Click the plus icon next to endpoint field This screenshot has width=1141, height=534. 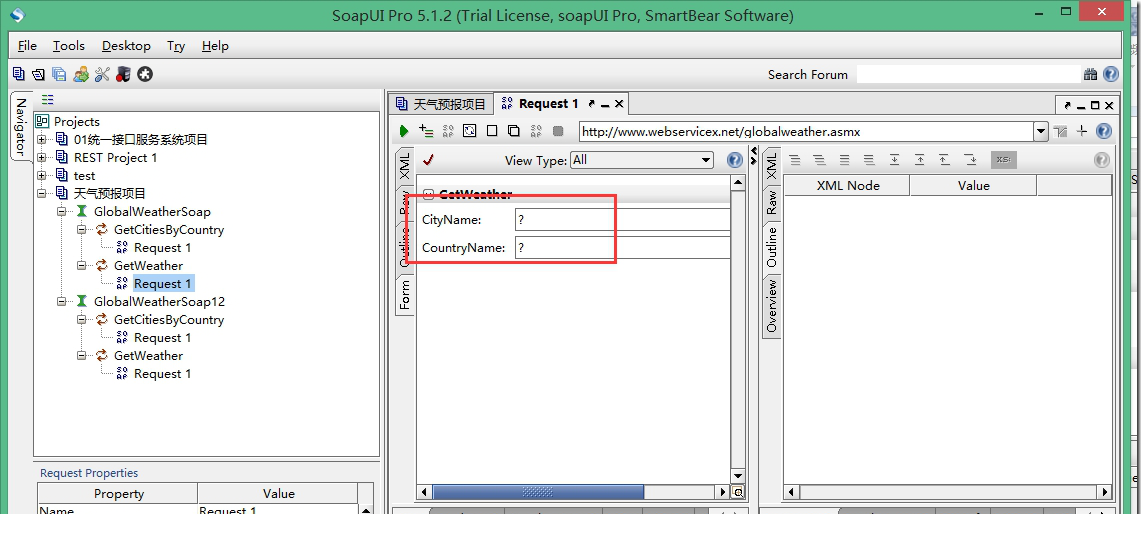(x=1082, y=131)
